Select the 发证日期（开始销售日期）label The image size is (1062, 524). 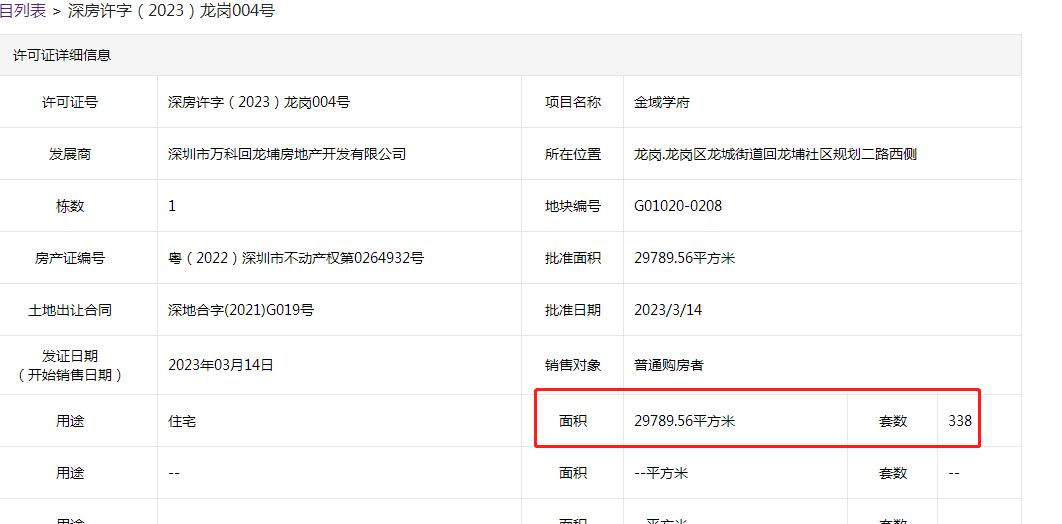coord(70,365)
